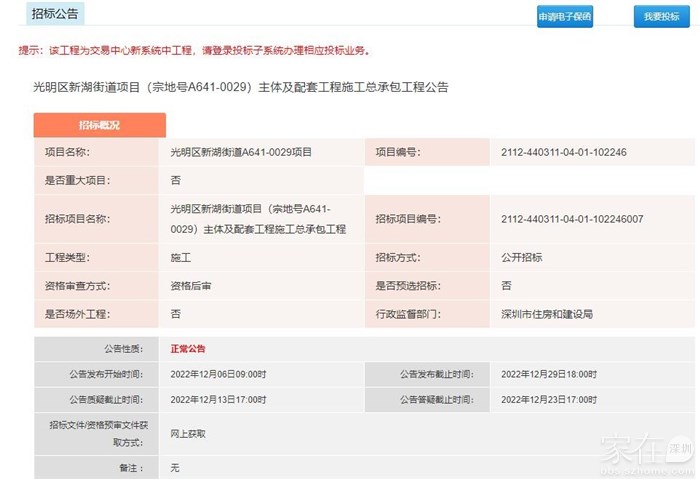This screenshot has height=479, width=700.
Task: Select the 网上获取 value
Action: (188, 434)
